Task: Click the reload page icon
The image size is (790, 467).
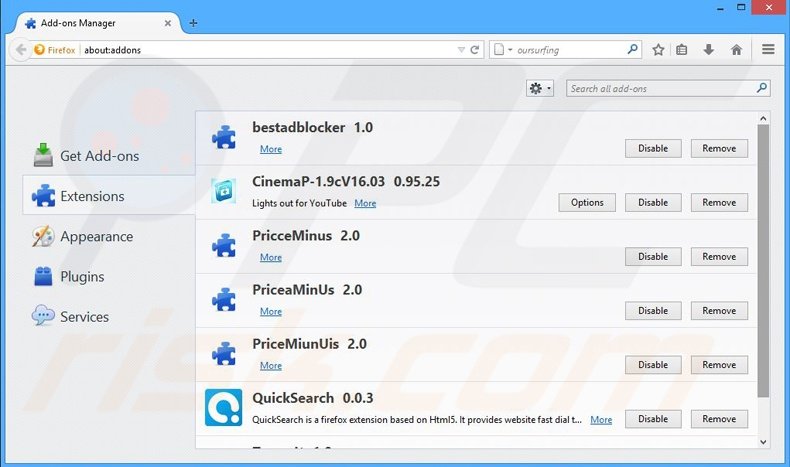Action: (x=475, y=49)
